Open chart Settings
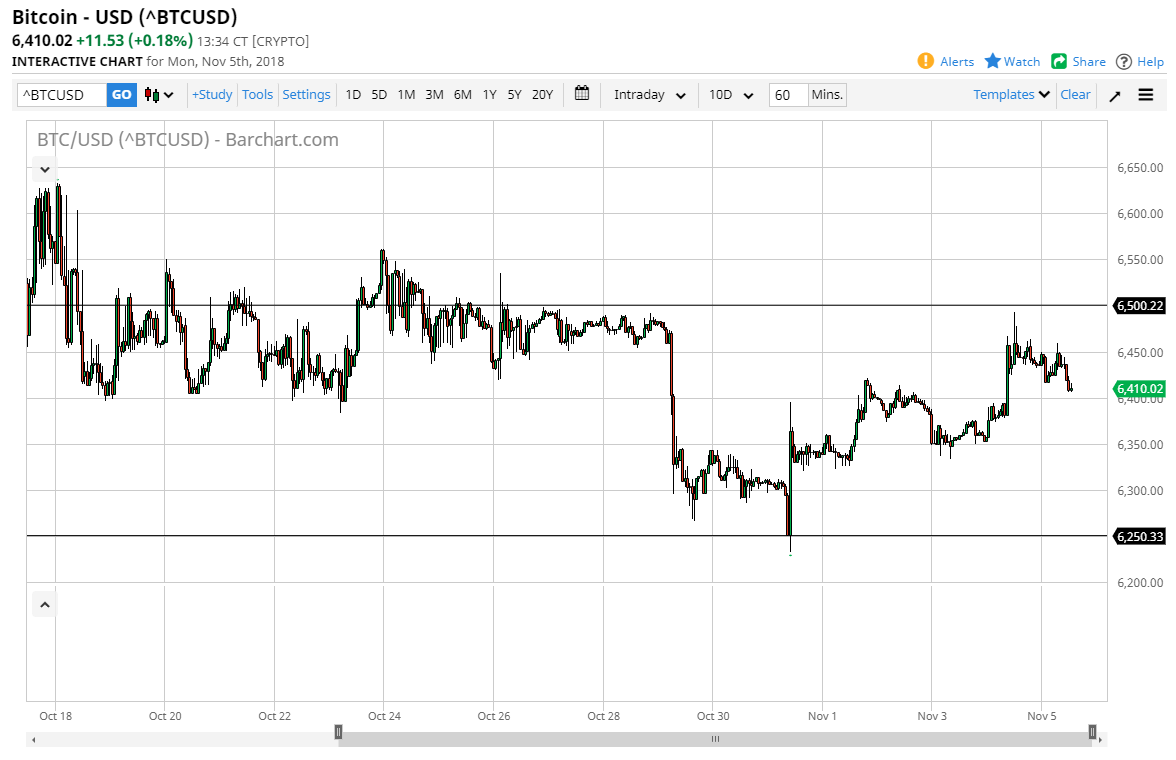The height and width of the screenshot is (760, 1176). [306, 94]
